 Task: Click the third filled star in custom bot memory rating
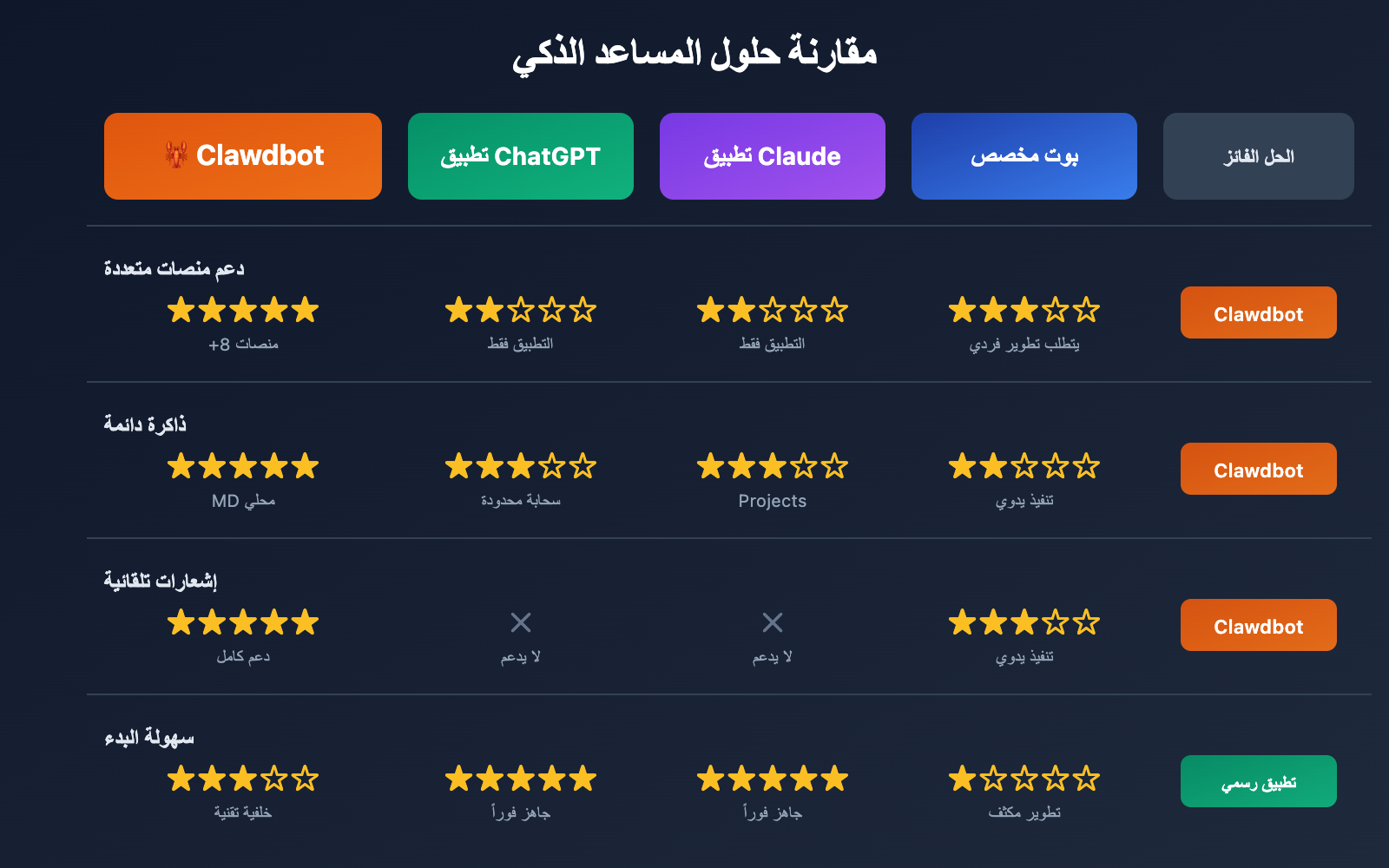(1024, 466)
